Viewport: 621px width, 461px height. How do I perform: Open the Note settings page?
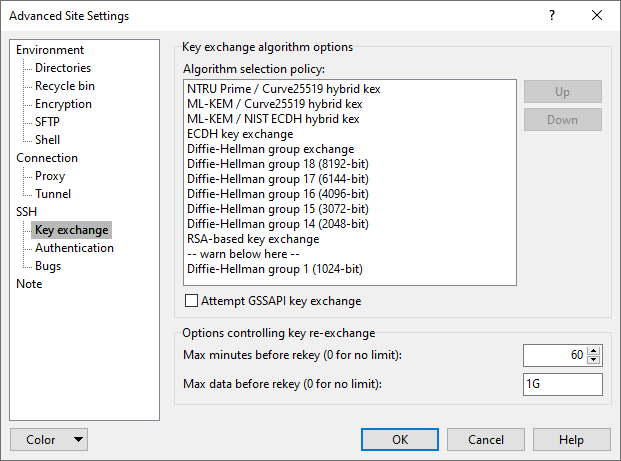pyautogui.click(x=29, y=284)
